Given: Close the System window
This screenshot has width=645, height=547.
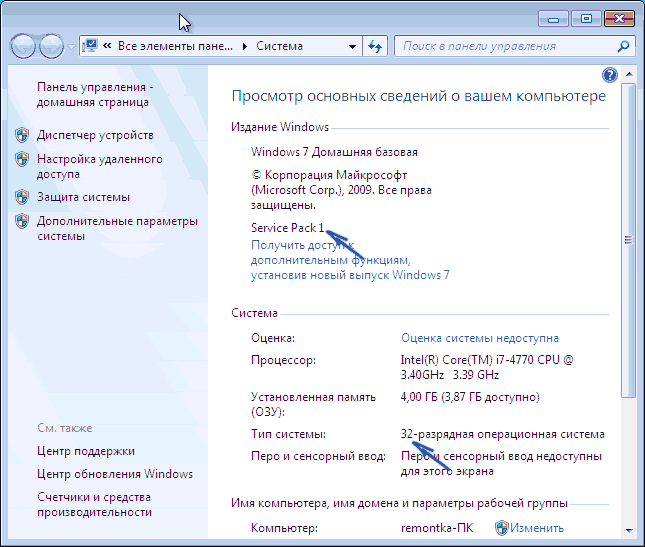Looking at the screenshot, I should pyautogui.click(x=619, y=19).
